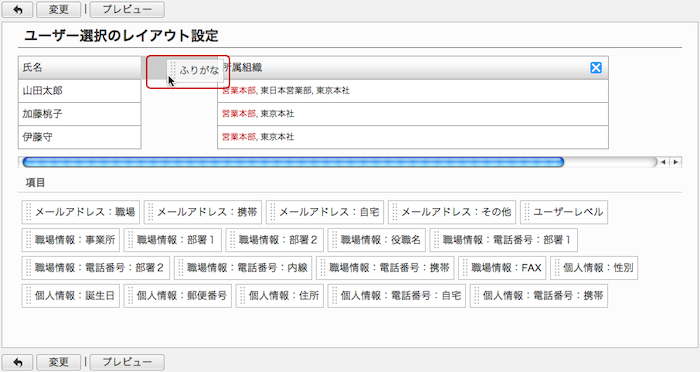This screenshot has height=372, width=700.
Task: Click 山田太郎's 東日本営業部 organization cell
Action: (412, 91)
